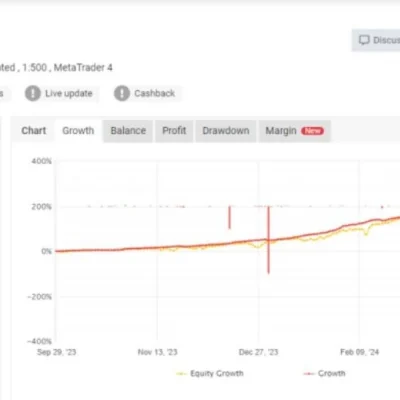Click the Live update button text
This screenshot has width=400, height=400.
click(x=69, y=94)
